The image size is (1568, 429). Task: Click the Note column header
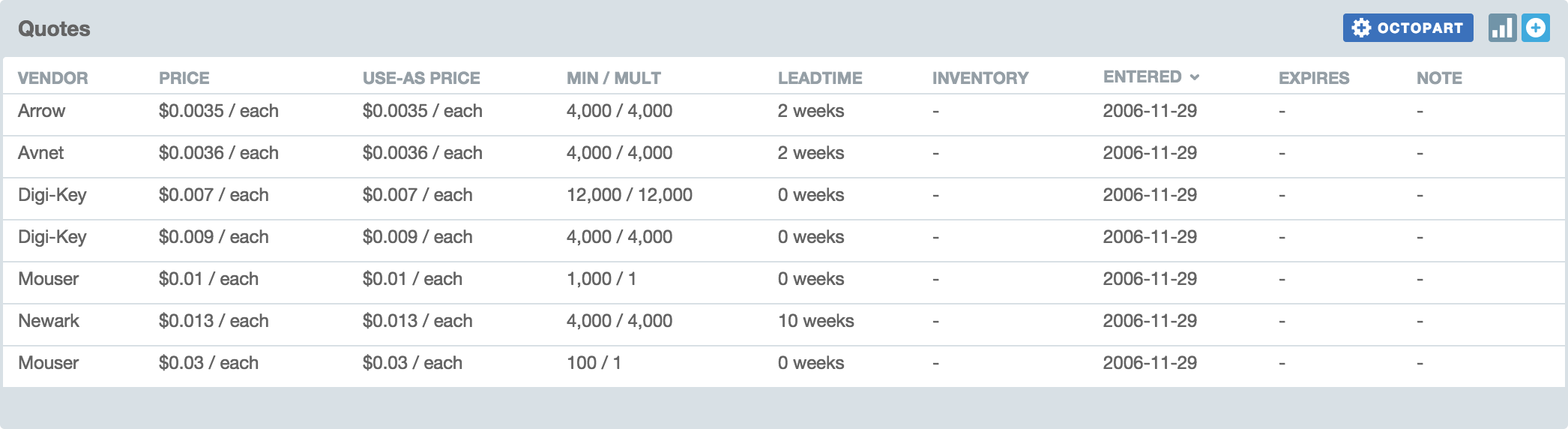1438,78
